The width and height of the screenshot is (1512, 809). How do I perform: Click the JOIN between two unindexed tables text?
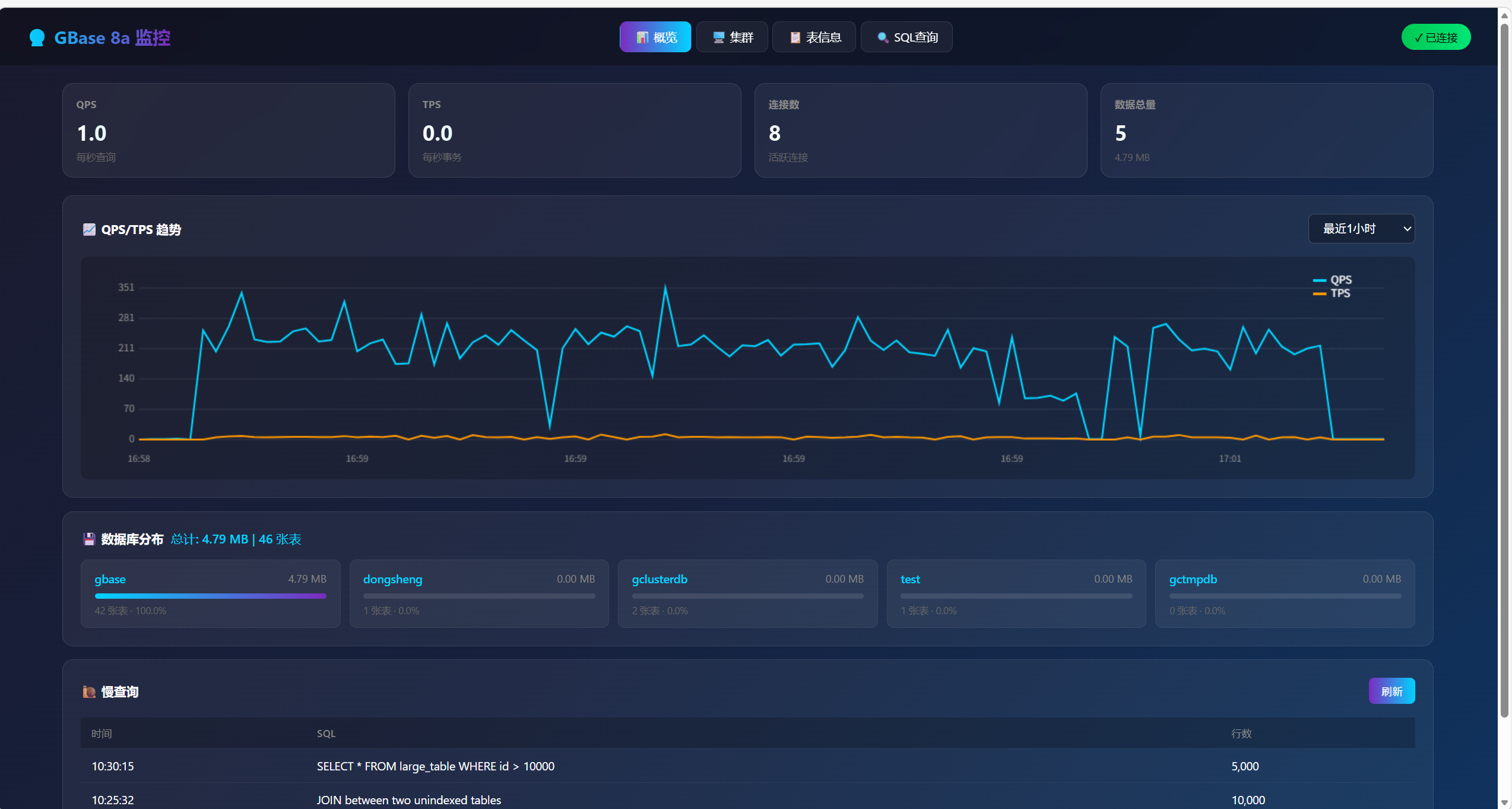point(408,800)
